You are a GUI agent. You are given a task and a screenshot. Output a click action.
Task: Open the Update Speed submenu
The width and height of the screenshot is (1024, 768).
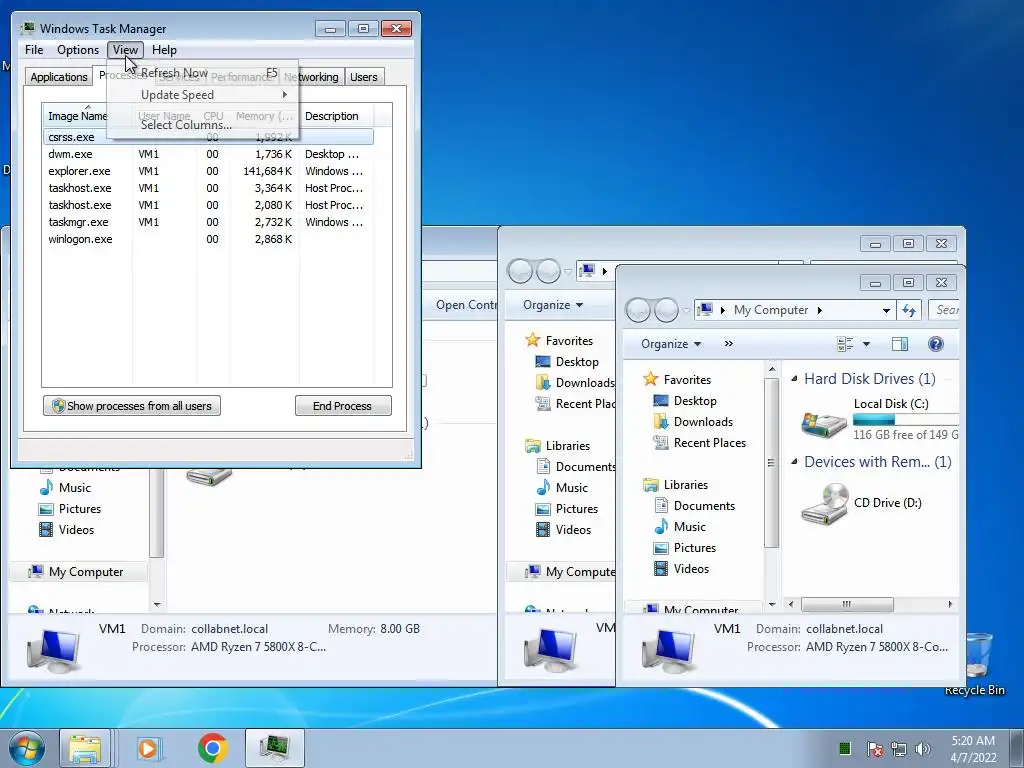202,95
